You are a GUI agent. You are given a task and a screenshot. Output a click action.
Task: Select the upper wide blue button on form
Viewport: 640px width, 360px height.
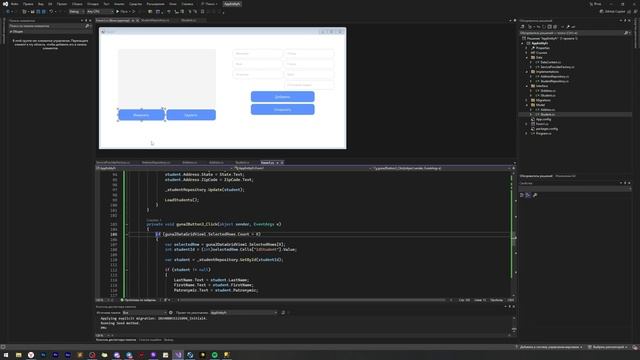tap(282, 97)
